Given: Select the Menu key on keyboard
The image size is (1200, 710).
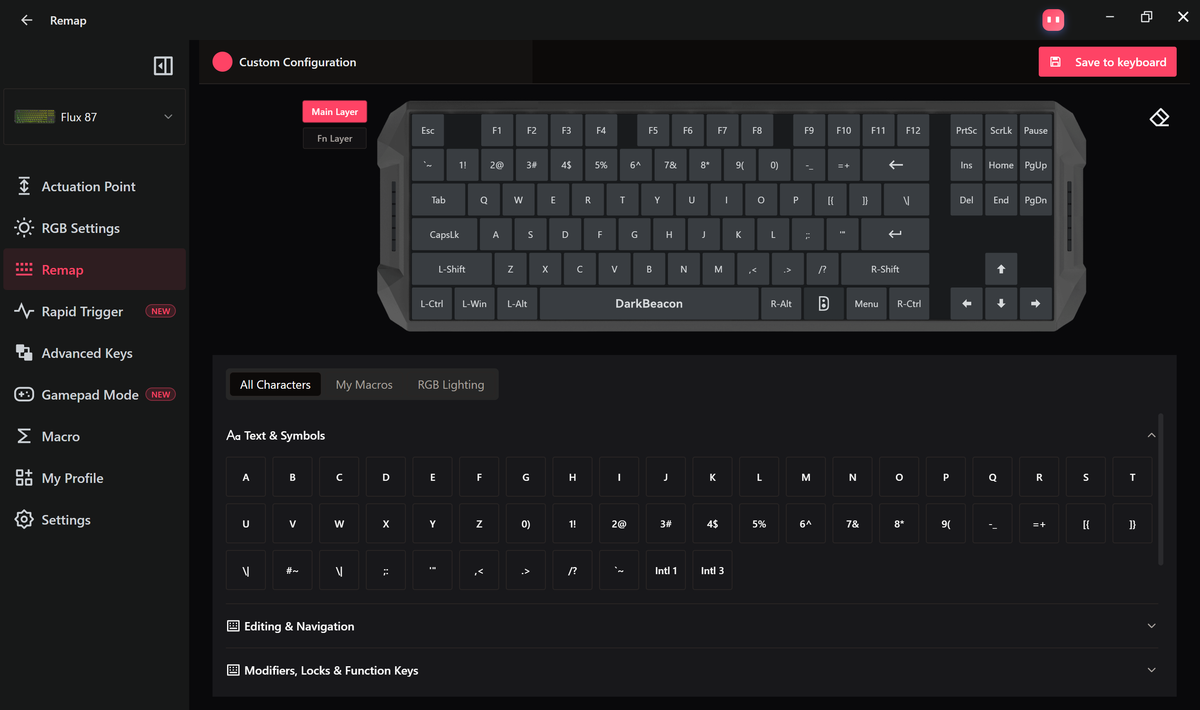Looking at the screenshot, I should pyautogui.click(x=866, y=304).
